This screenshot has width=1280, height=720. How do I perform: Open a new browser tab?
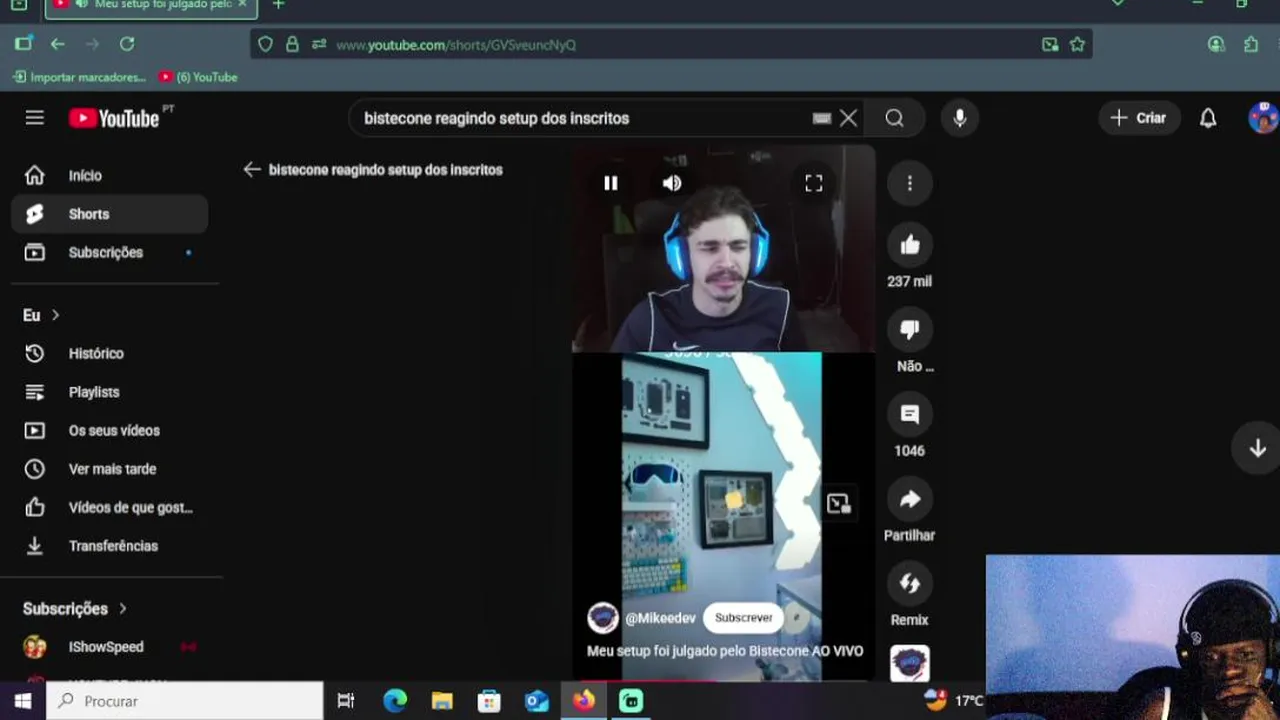pyautogui.click(x=278, y=5)
